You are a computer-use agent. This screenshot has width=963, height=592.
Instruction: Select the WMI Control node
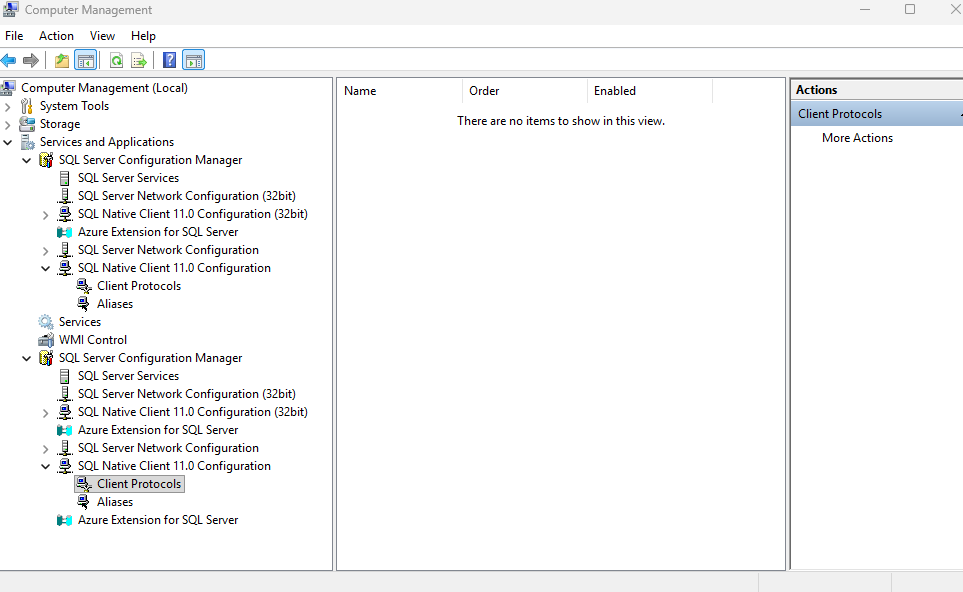point(94,339)
